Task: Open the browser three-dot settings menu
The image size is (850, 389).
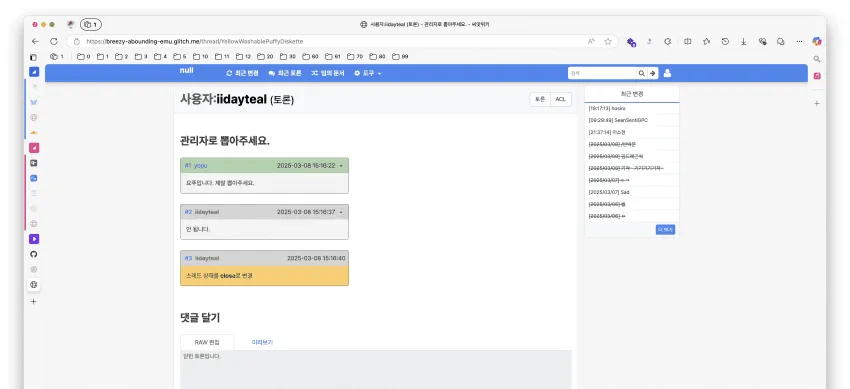Action: (800, 41)
